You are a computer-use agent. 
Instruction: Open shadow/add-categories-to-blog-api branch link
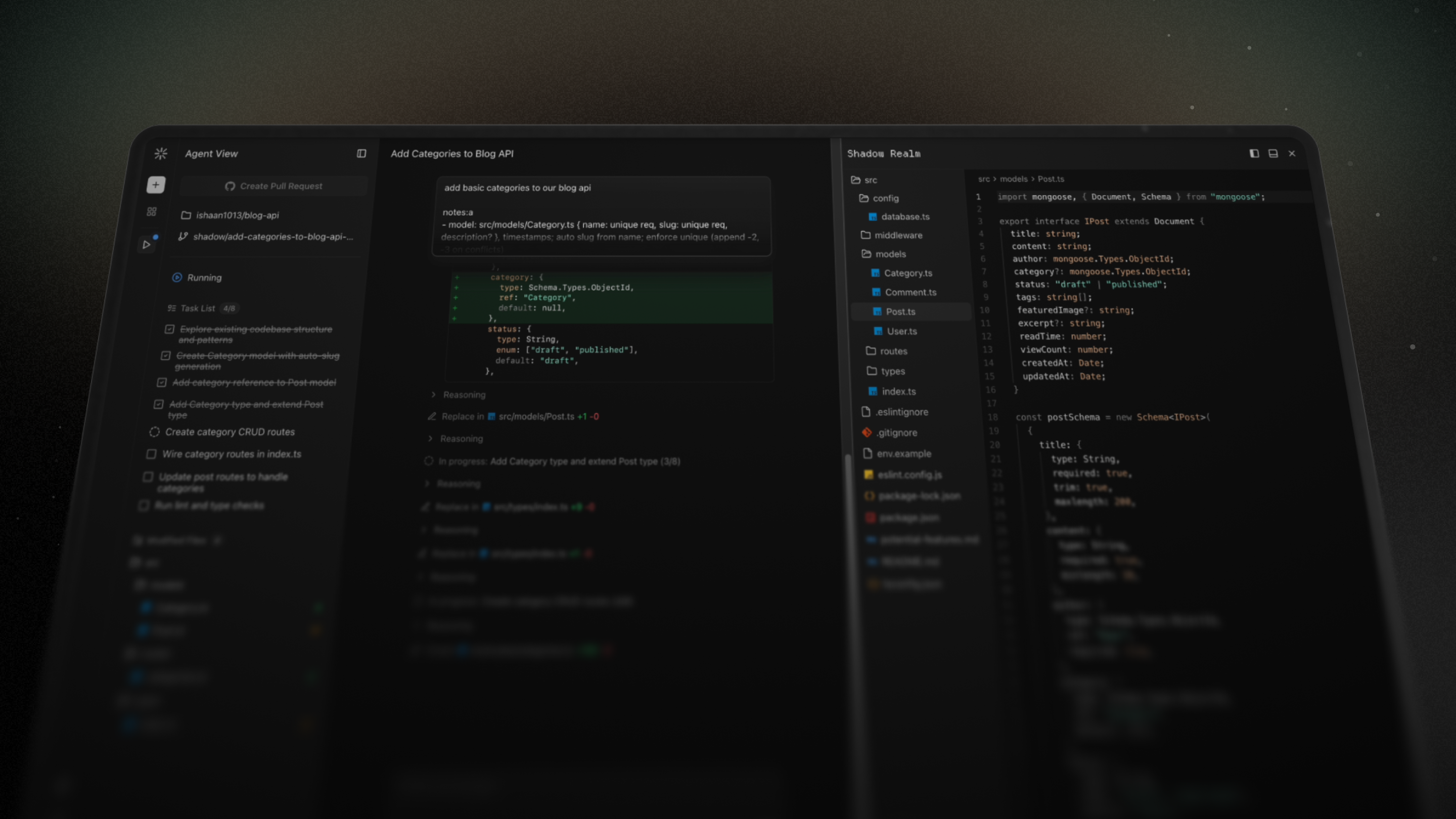coord(273,237)
